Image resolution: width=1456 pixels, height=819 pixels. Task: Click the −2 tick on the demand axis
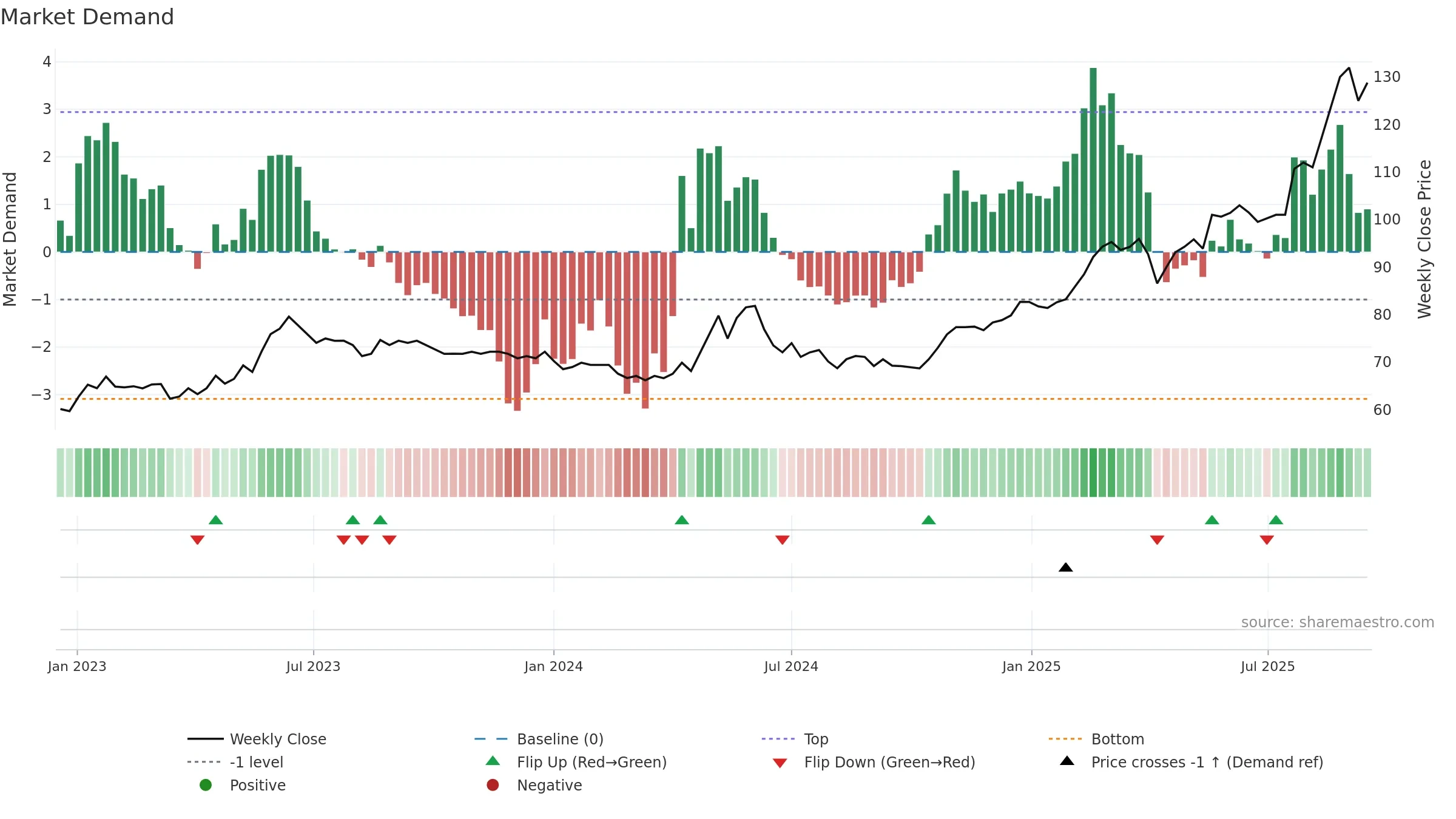tap(41, 346)
